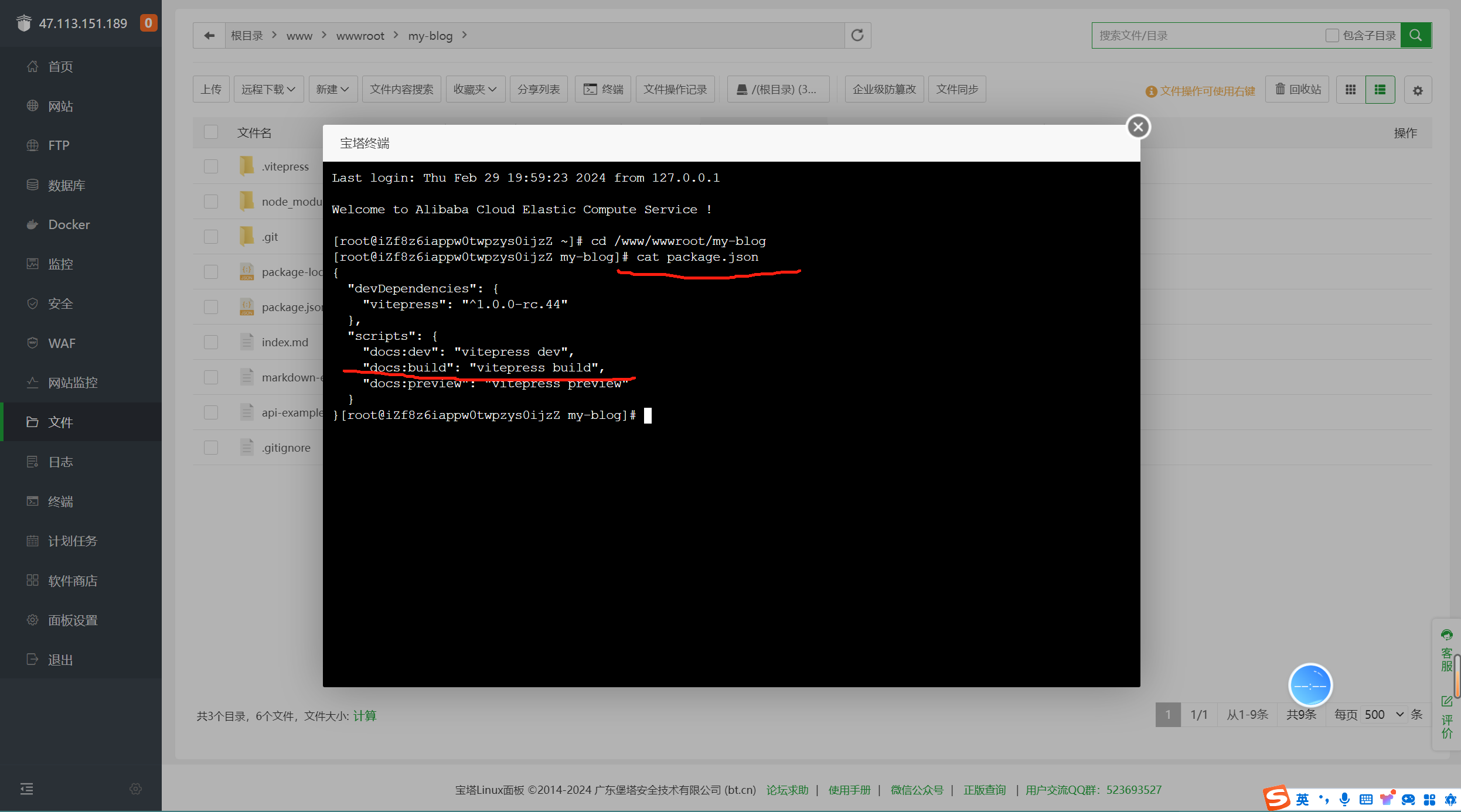Click 文件同步 button

coord(957,89)
